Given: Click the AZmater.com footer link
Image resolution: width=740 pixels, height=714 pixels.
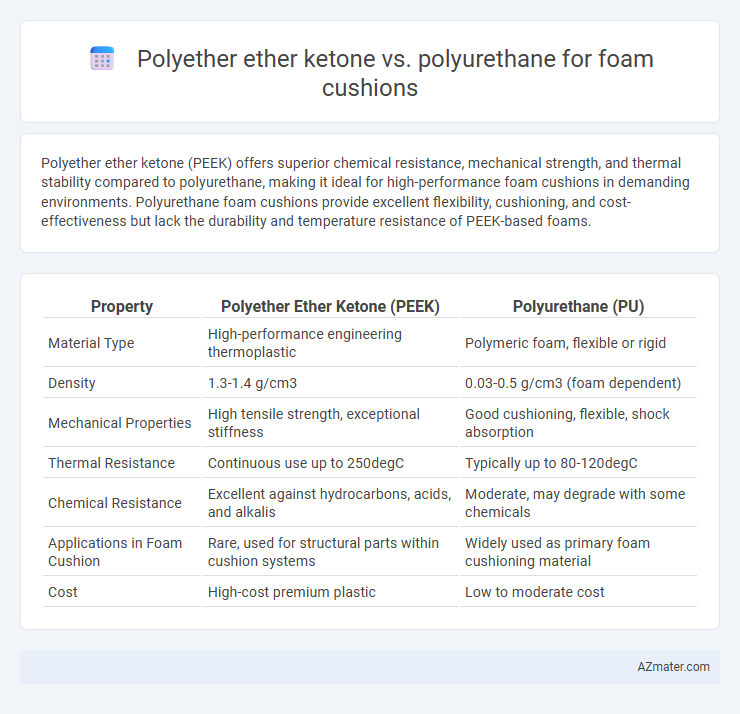Looking at the screenshot, I should point(673,666).
